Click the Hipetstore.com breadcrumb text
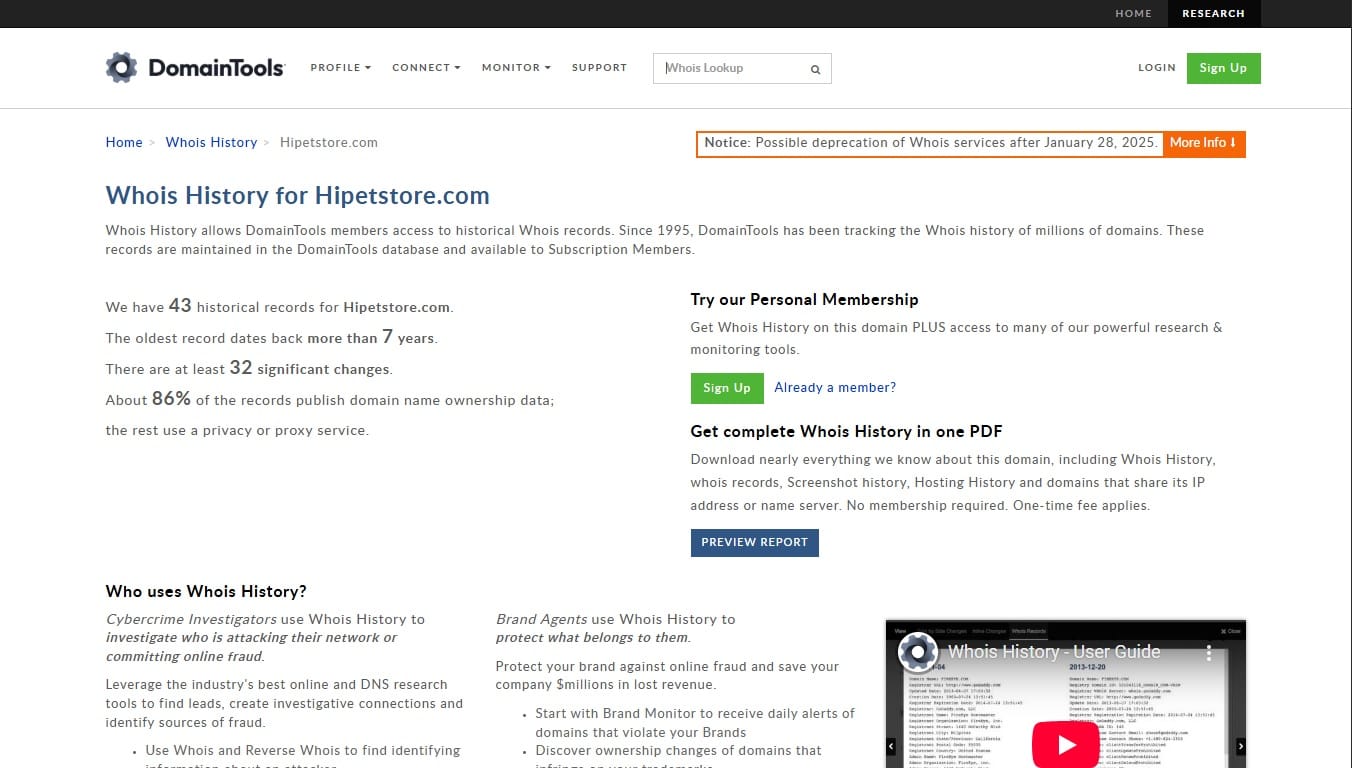This screenshot has height=768, width=1352. (329, 142)
